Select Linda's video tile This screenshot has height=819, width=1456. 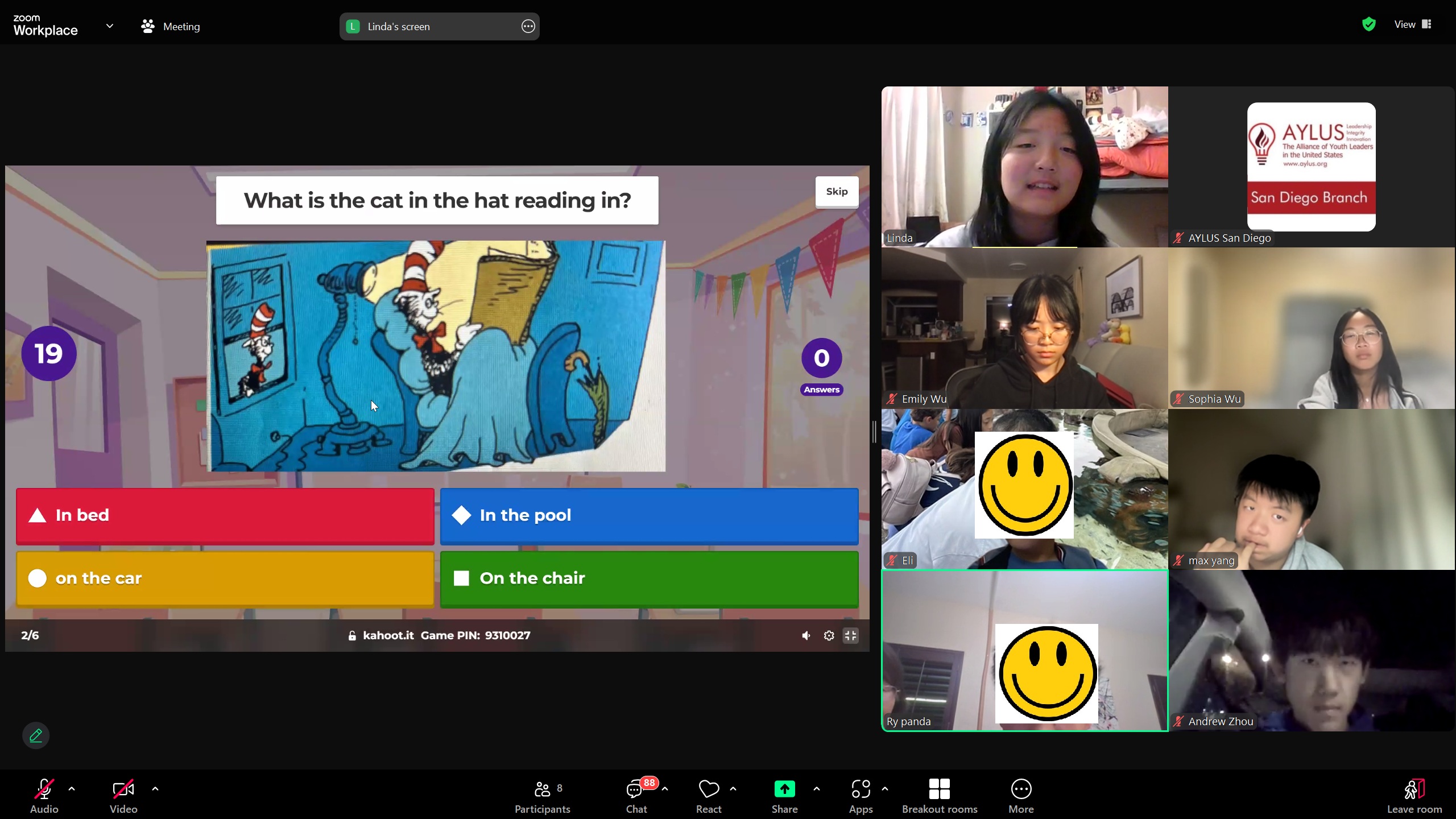tap(1024, 167)
